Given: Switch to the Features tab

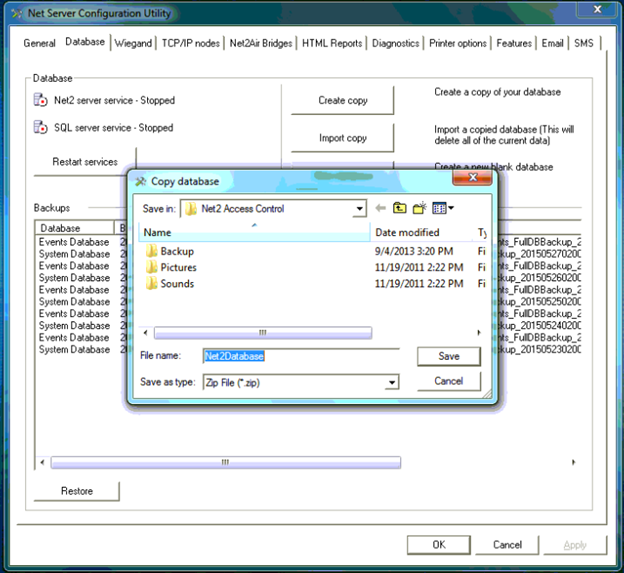Looking at the screenshot, I should [x=514, y=43].
